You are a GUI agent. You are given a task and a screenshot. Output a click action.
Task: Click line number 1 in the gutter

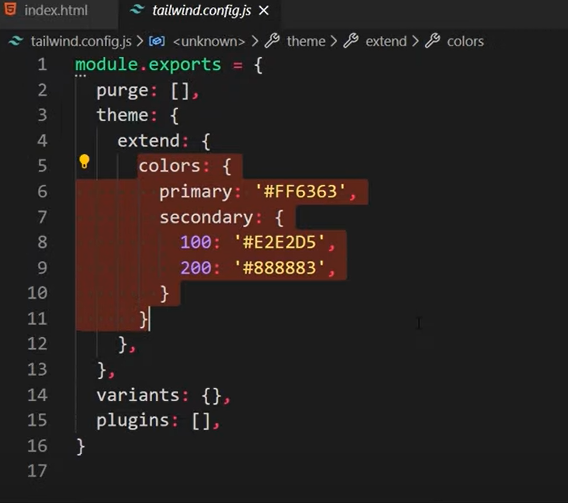point(42,64)
